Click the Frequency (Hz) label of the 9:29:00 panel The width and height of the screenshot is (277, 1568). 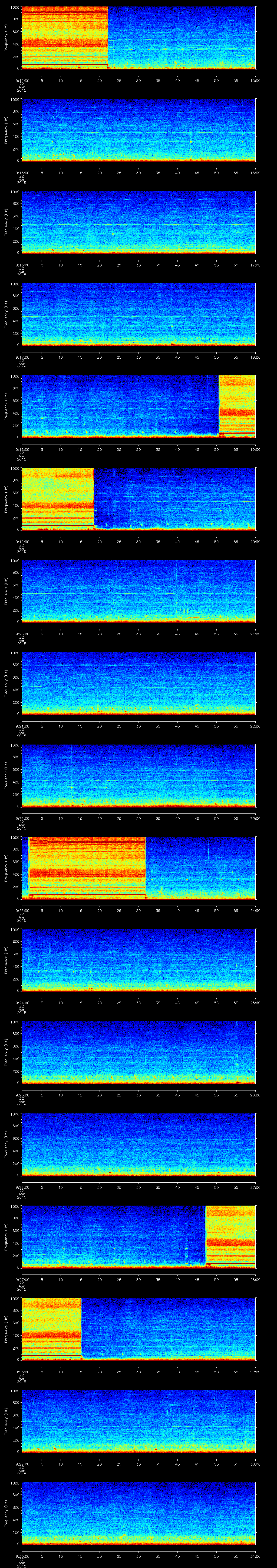6,1421
